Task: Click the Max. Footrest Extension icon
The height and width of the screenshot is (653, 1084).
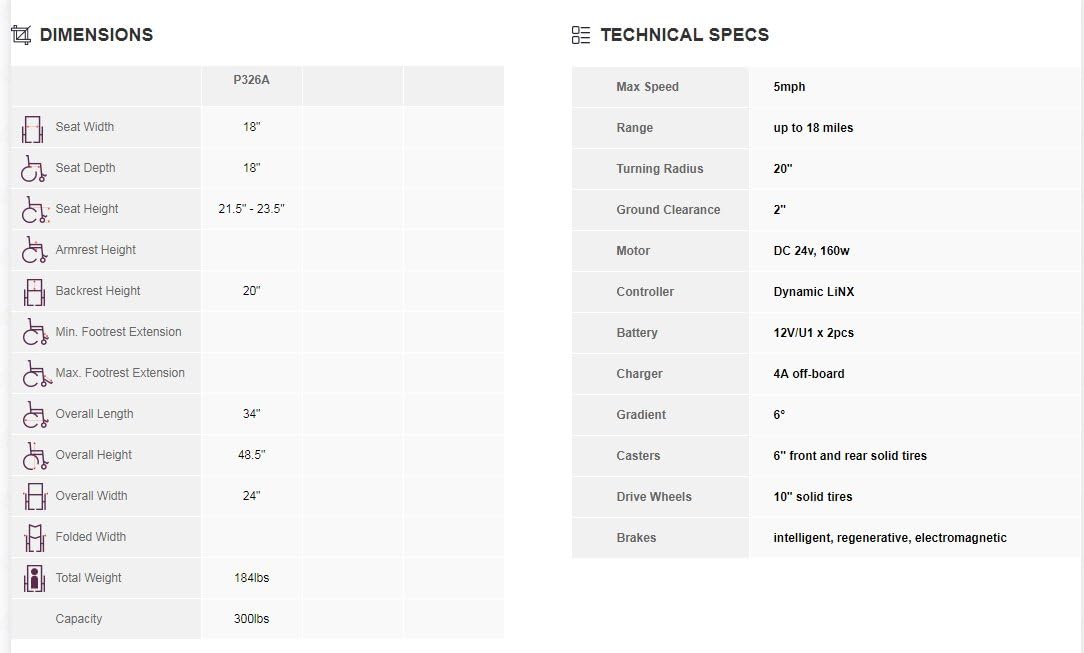Action: (37, 374)
